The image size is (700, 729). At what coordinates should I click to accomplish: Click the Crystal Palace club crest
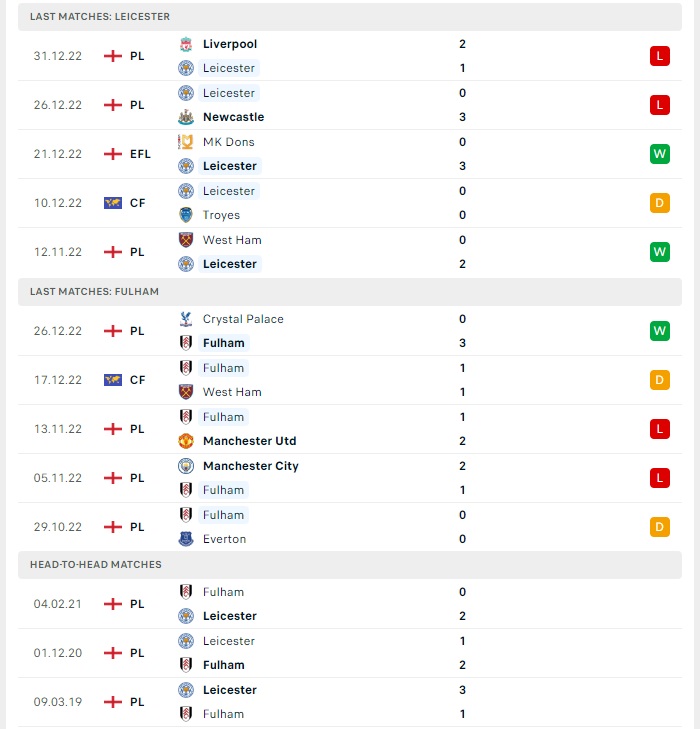(186, 319)
